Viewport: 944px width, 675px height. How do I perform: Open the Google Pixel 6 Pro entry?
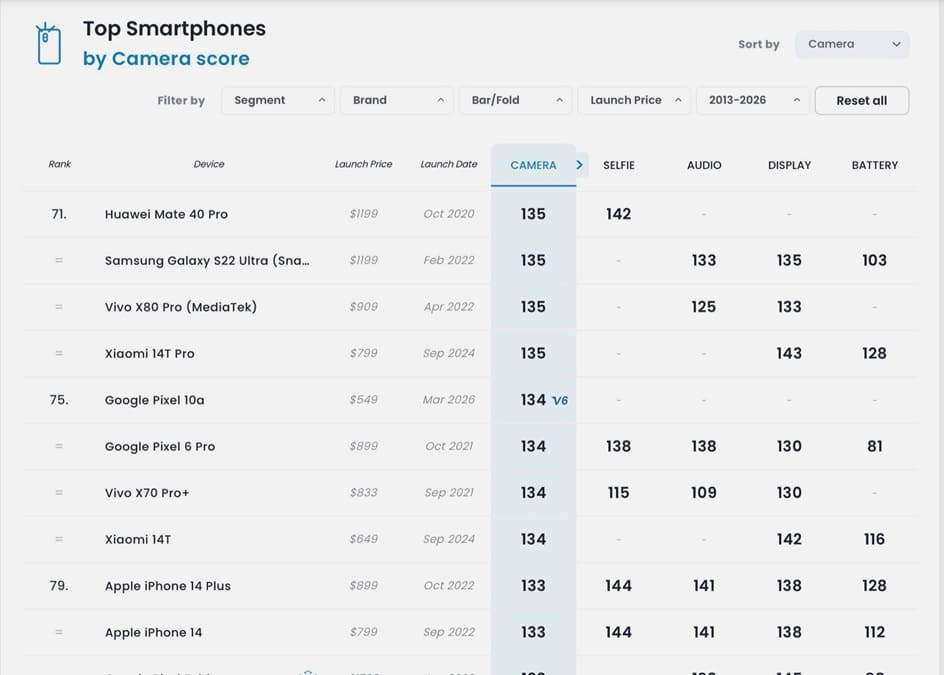160,447
